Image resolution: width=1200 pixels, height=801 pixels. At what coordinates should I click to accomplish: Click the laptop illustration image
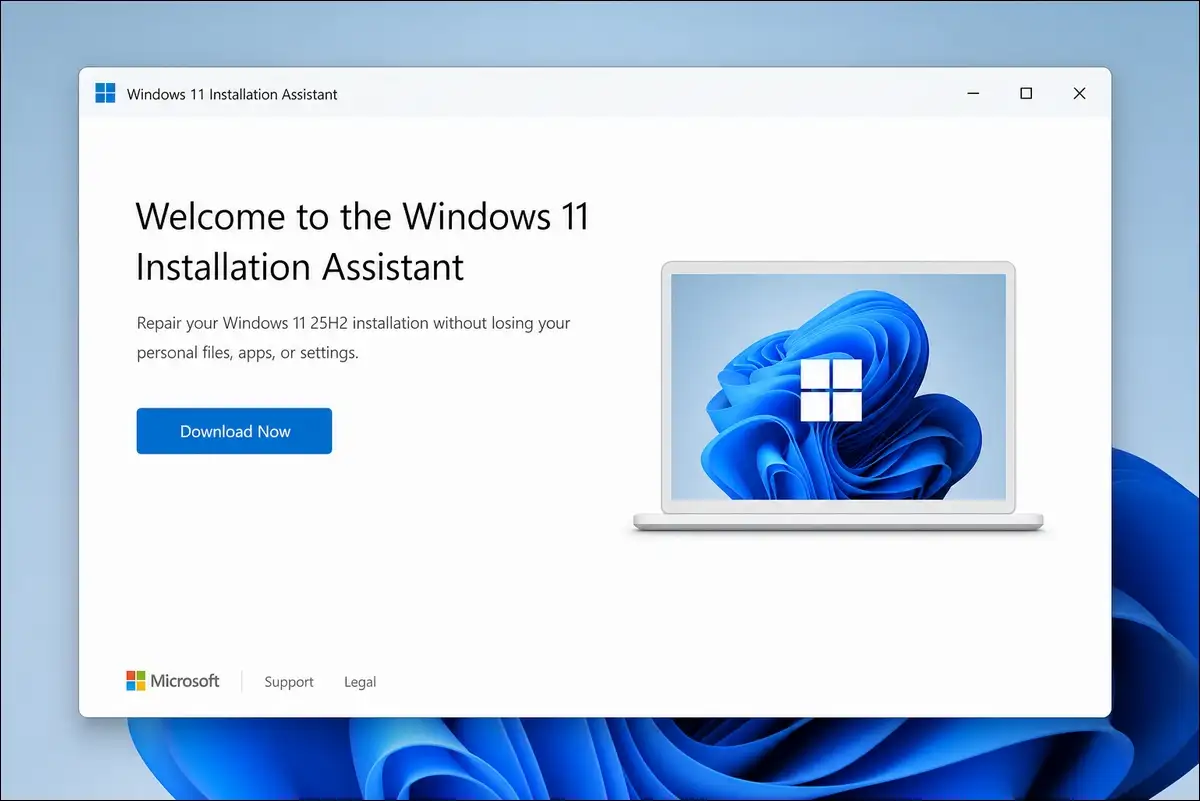838,396
